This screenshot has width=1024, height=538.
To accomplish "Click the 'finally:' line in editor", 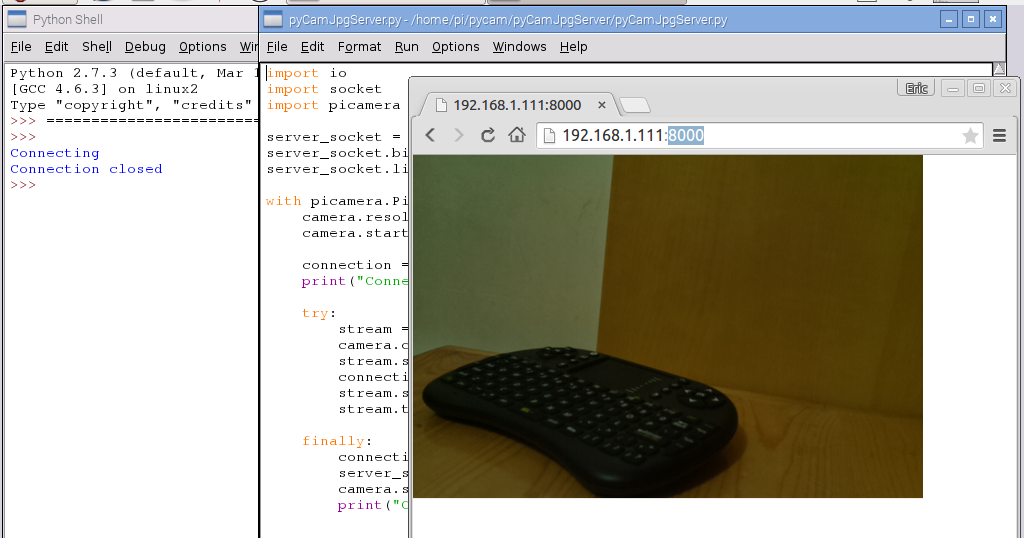I will 337,441.
